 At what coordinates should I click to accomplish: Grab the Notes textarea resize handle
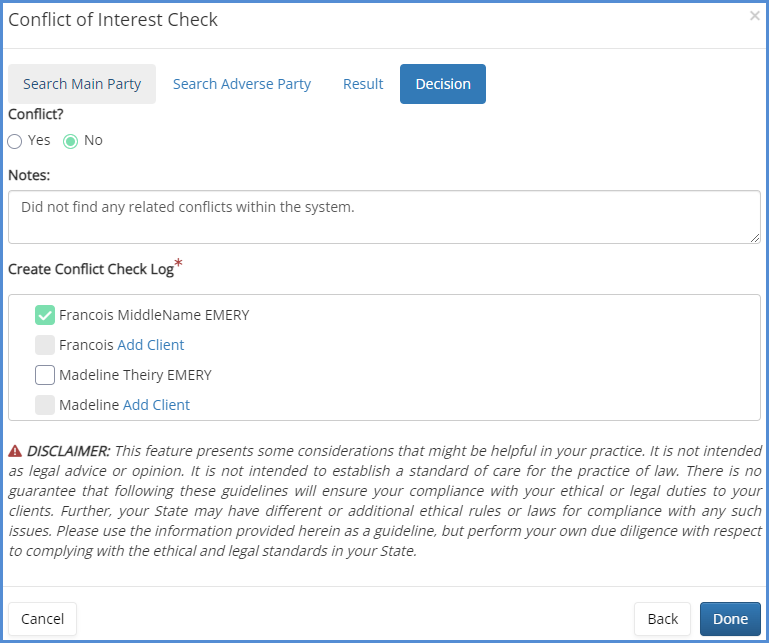pyautogui.click(x=754, y=237)
